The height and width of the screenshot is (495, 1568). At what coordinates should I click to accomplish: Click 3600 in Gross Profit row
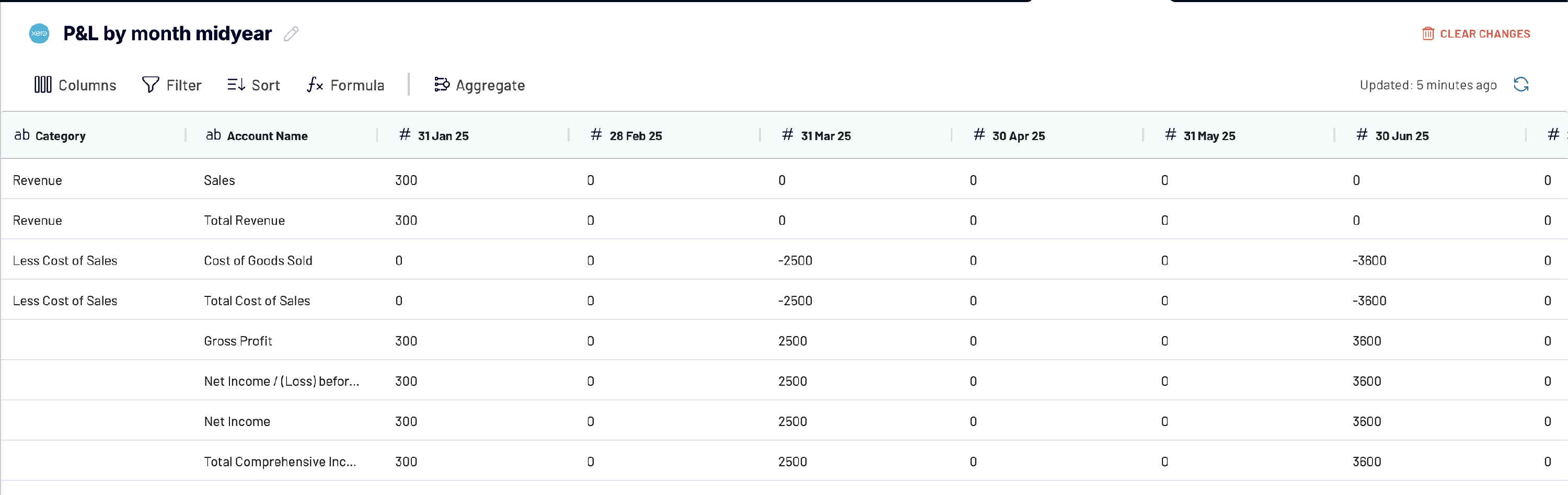[1367, 341]
